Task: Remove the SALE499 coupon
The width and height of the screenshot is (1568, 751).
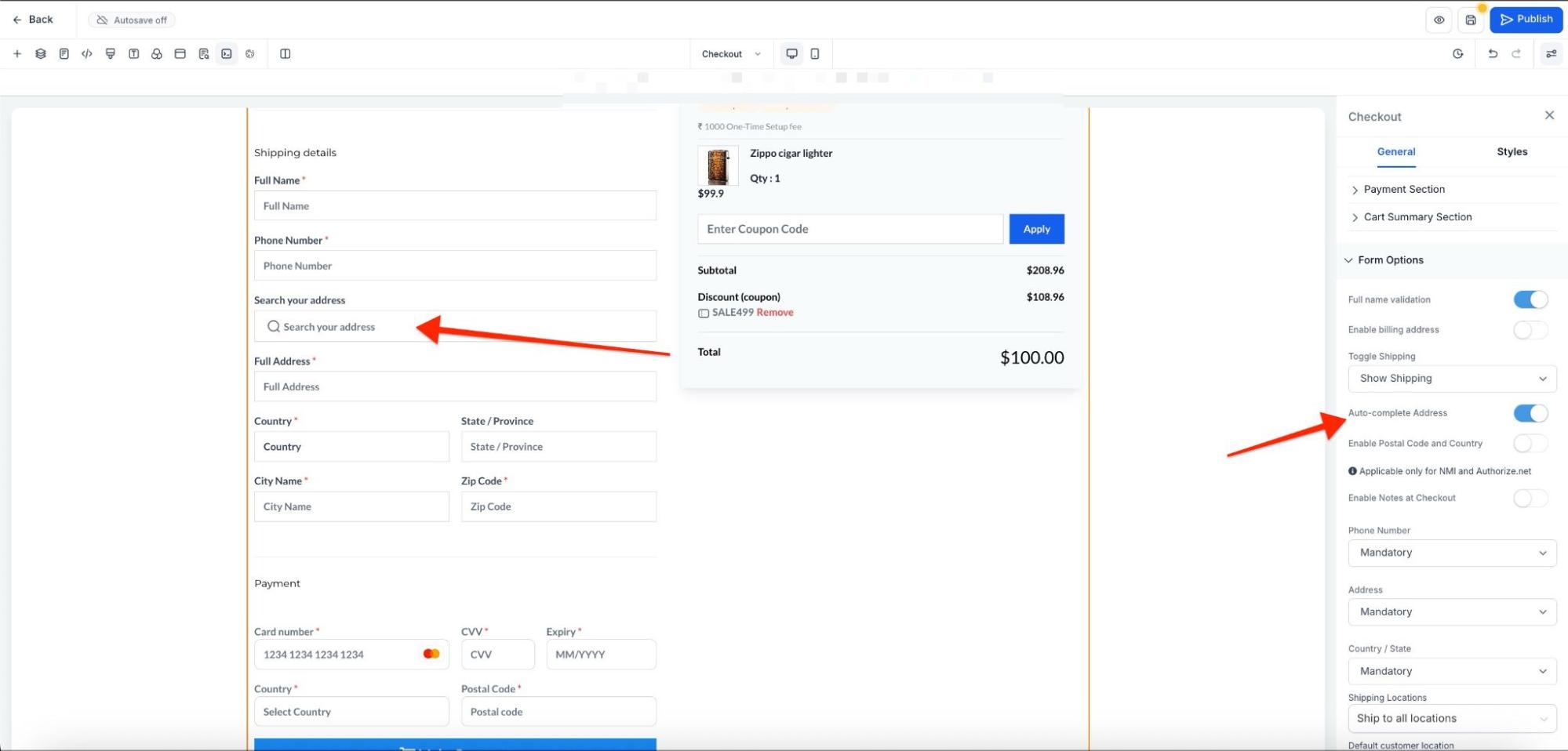Action: click(775, 313)
